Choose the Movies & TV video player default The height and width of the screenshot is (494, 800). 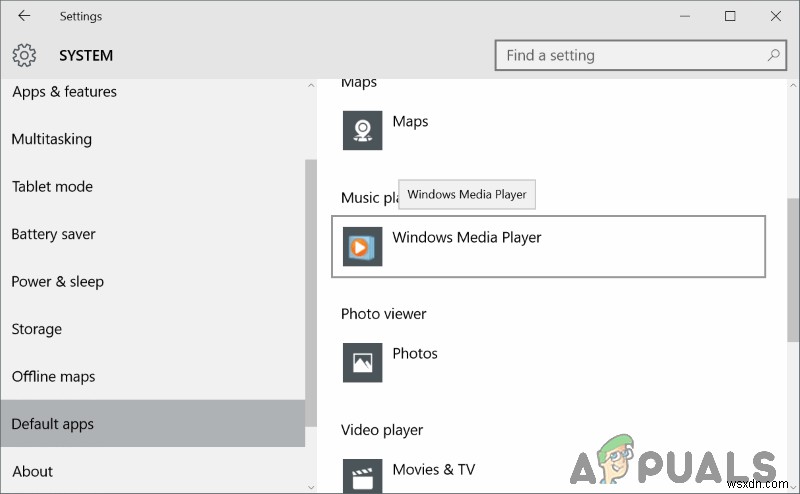pyautogui.click(x=434, y=470)
